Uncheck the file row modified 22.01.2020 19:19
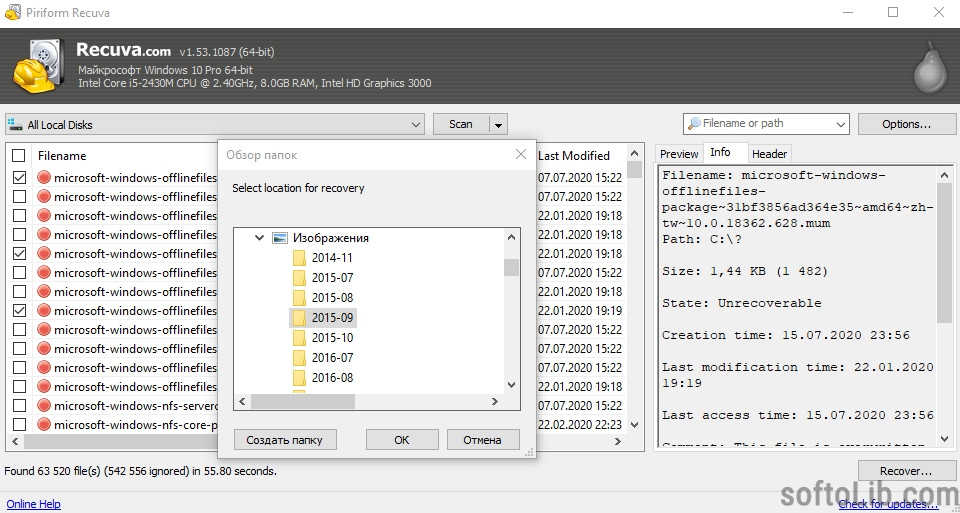Screen dimensions: 960x513 (x=20, y=310)
